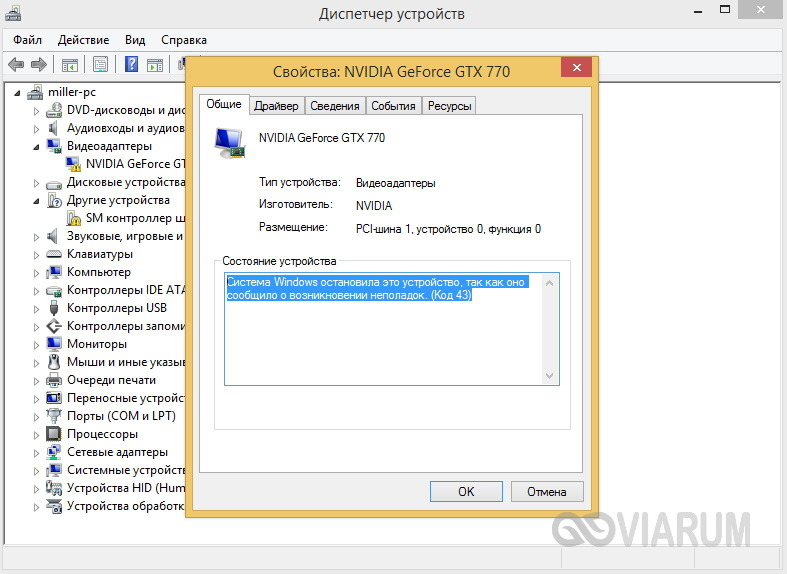Click the Properties toolbar icon
Viewport: 787px width, 574px height.
tap(100, 64)
